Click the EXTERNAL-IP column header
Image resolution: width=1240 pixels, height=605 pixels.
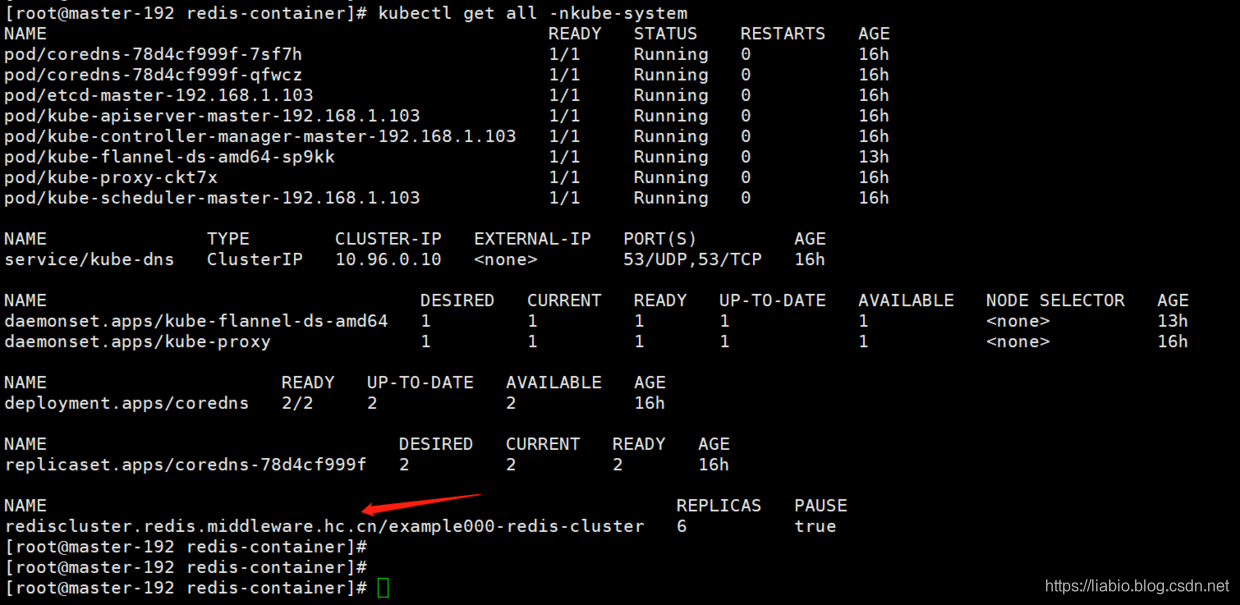click(532, 239)
